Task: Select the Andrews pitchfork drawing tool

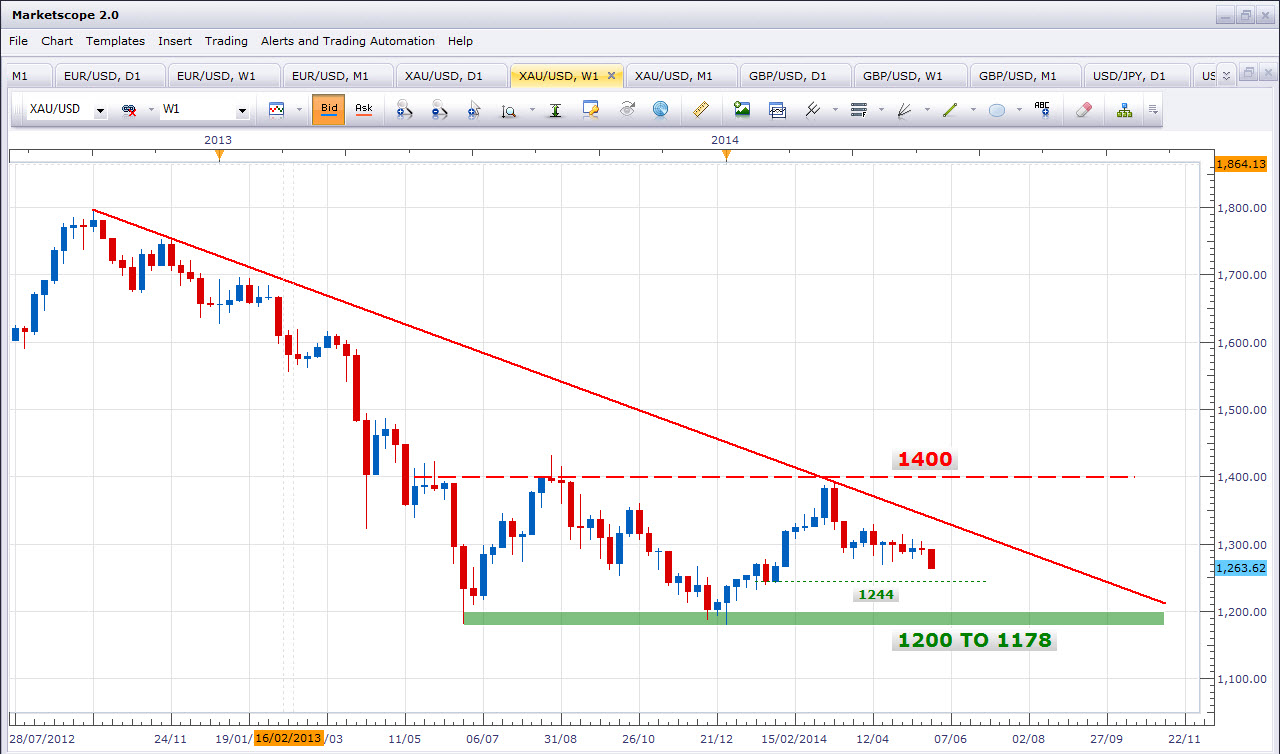Action: click(812, 110)
